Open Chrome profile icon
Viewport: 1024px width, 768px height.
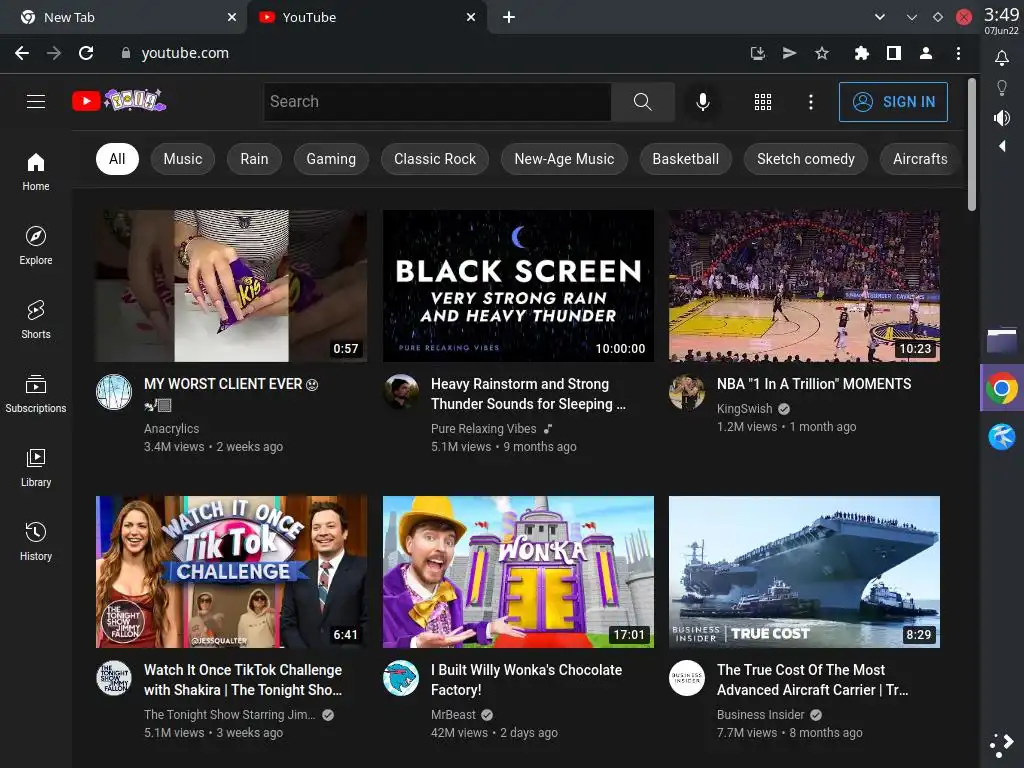click(x=925, y=53)
